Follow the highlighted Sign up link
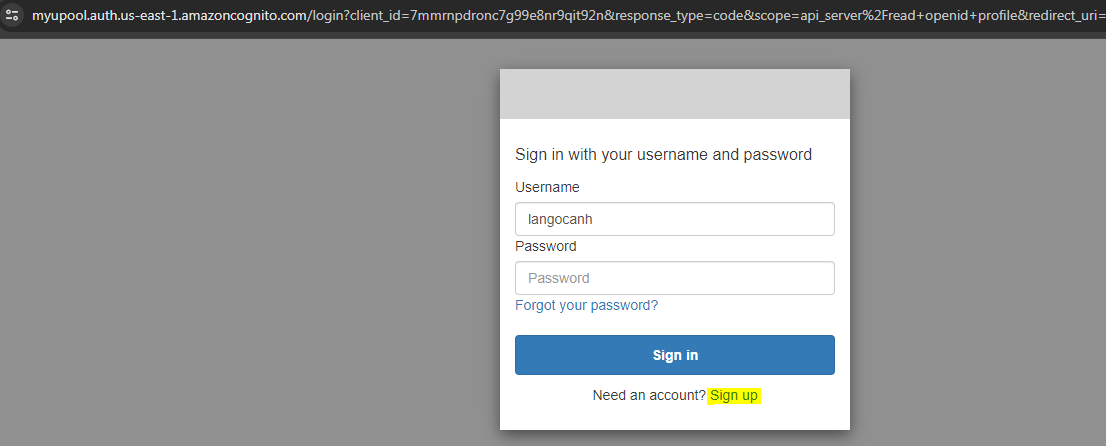Viewport: 1106px width, 446px height. pyautogui.click(x=734, y=395)
